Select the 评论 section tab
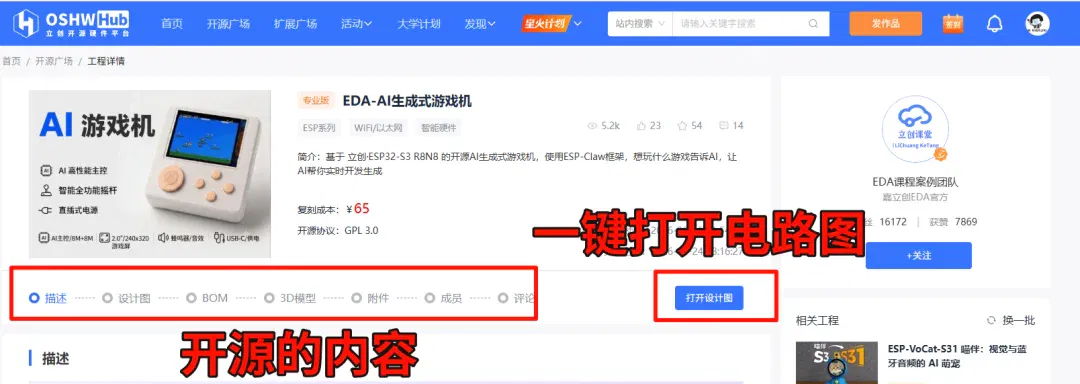The image size is (1080, 384). point(516,298)
